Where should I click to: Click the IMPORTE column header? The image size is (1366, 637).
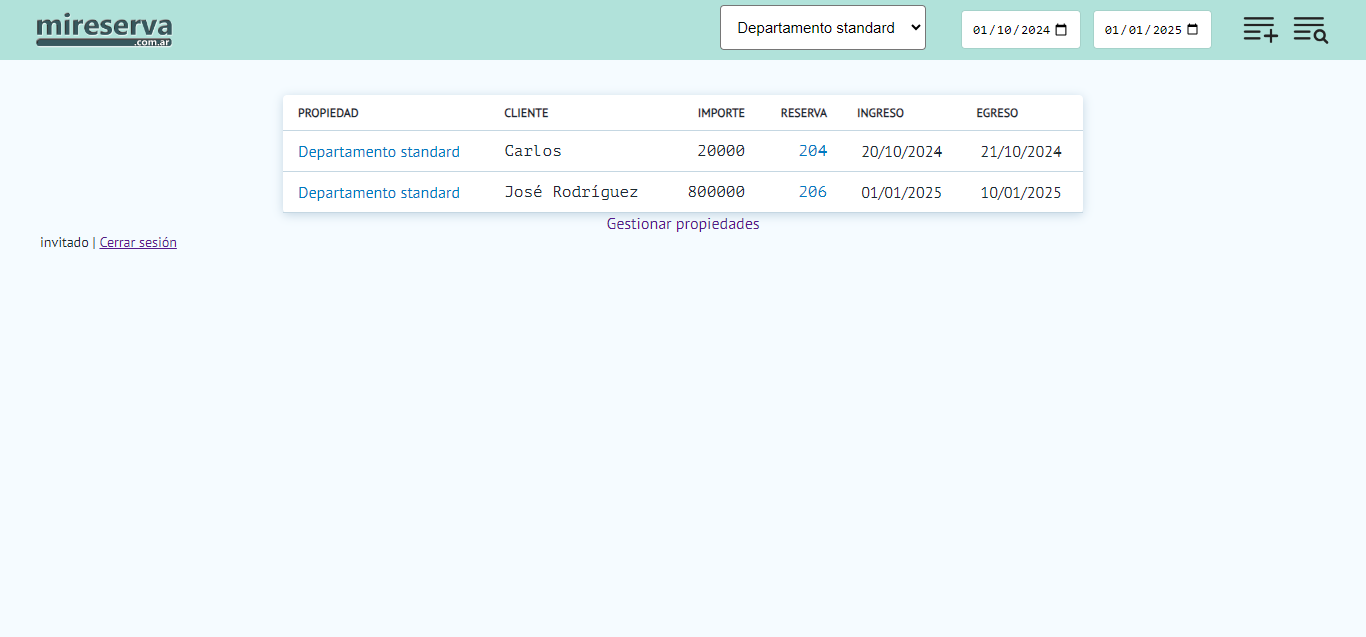pos(721,113)
